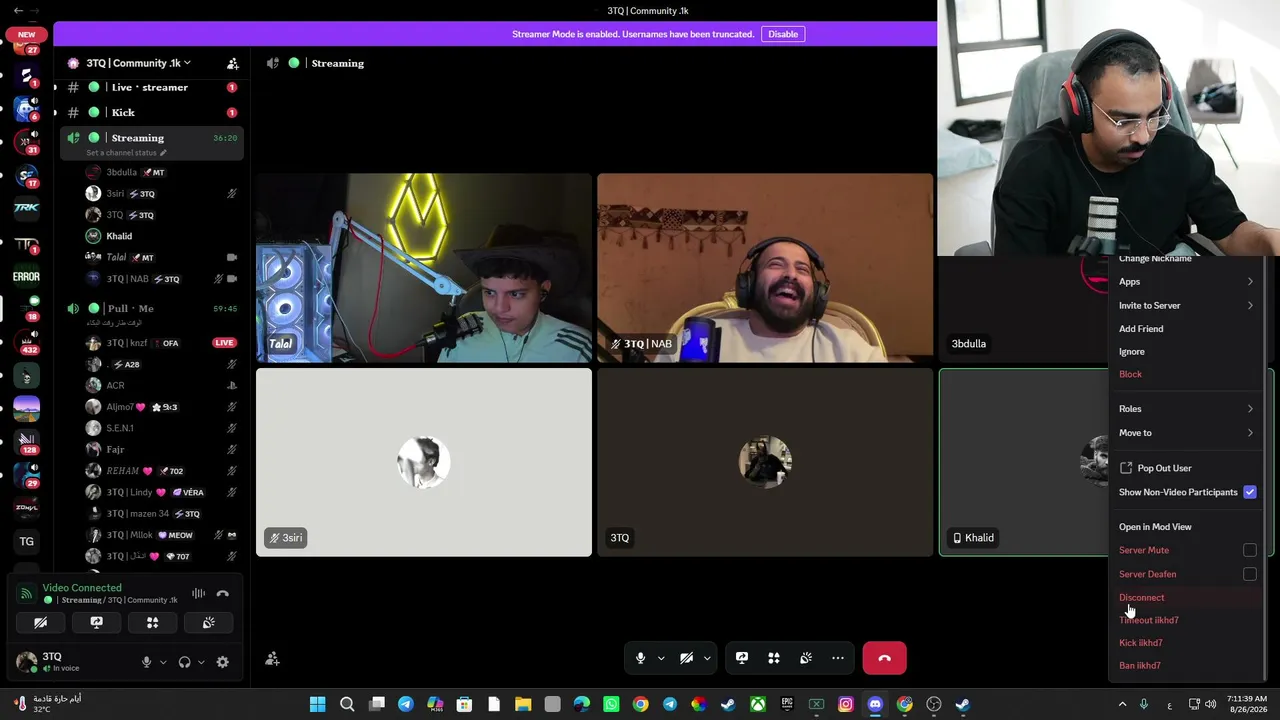Toggle microphone mute in bottom call controls
Screen dimensions: 1280x720
pos(641,658)
